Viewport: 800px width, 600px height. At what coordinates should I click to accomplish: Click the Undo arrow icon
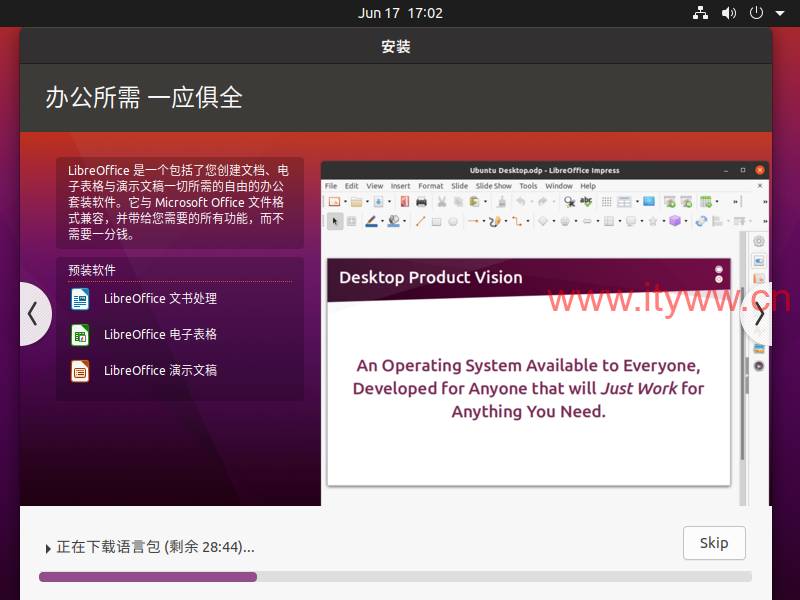[520, 202]
